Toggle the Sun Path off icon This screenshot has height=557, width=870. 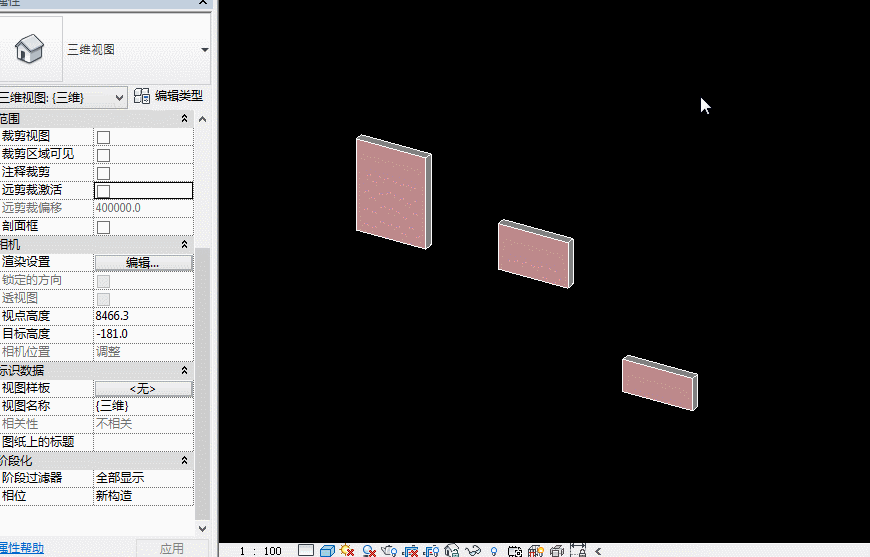pyautogui.click(x=347, y=550)
